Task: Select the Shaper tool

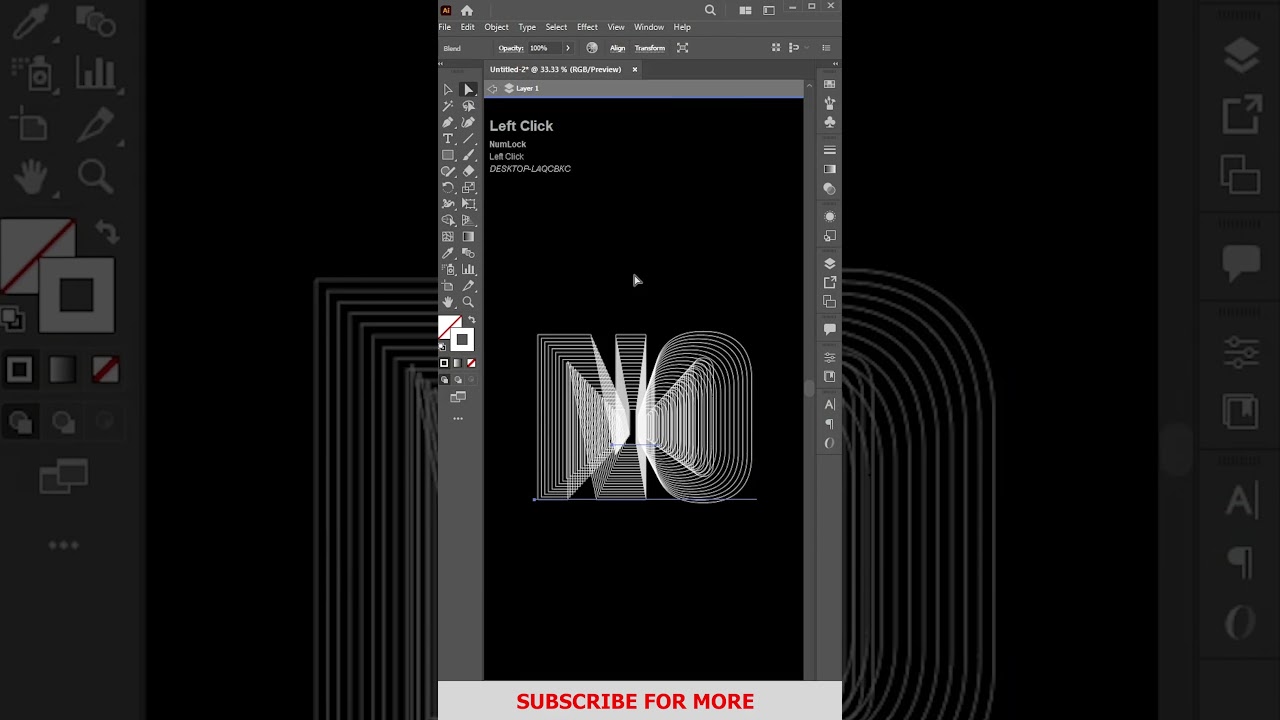Action: pyautogui.click(x=448, y=171)
